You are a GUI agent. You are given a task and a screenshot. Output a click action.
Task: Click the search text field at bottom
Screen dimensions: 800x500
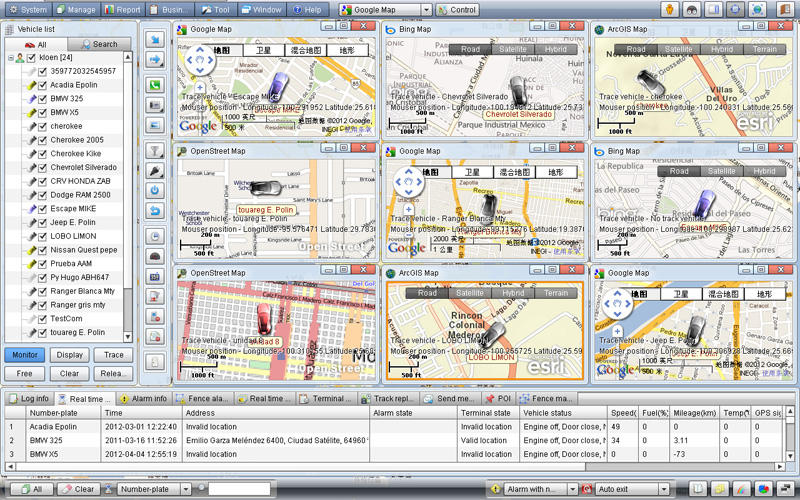(238, 489)
